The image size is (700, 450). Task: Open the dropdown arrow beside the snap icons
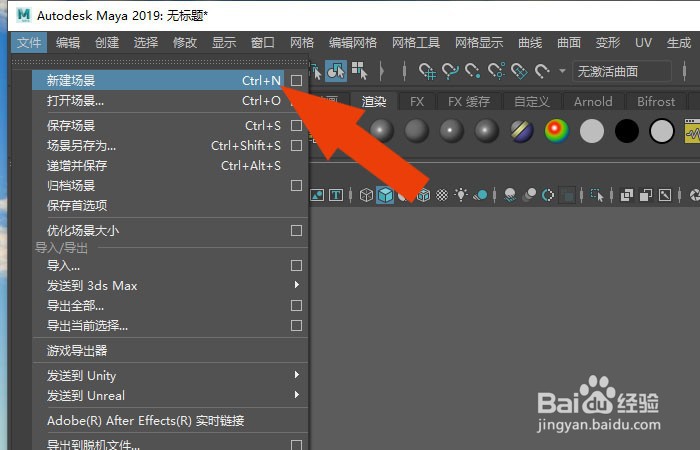[x=562, y=71]
